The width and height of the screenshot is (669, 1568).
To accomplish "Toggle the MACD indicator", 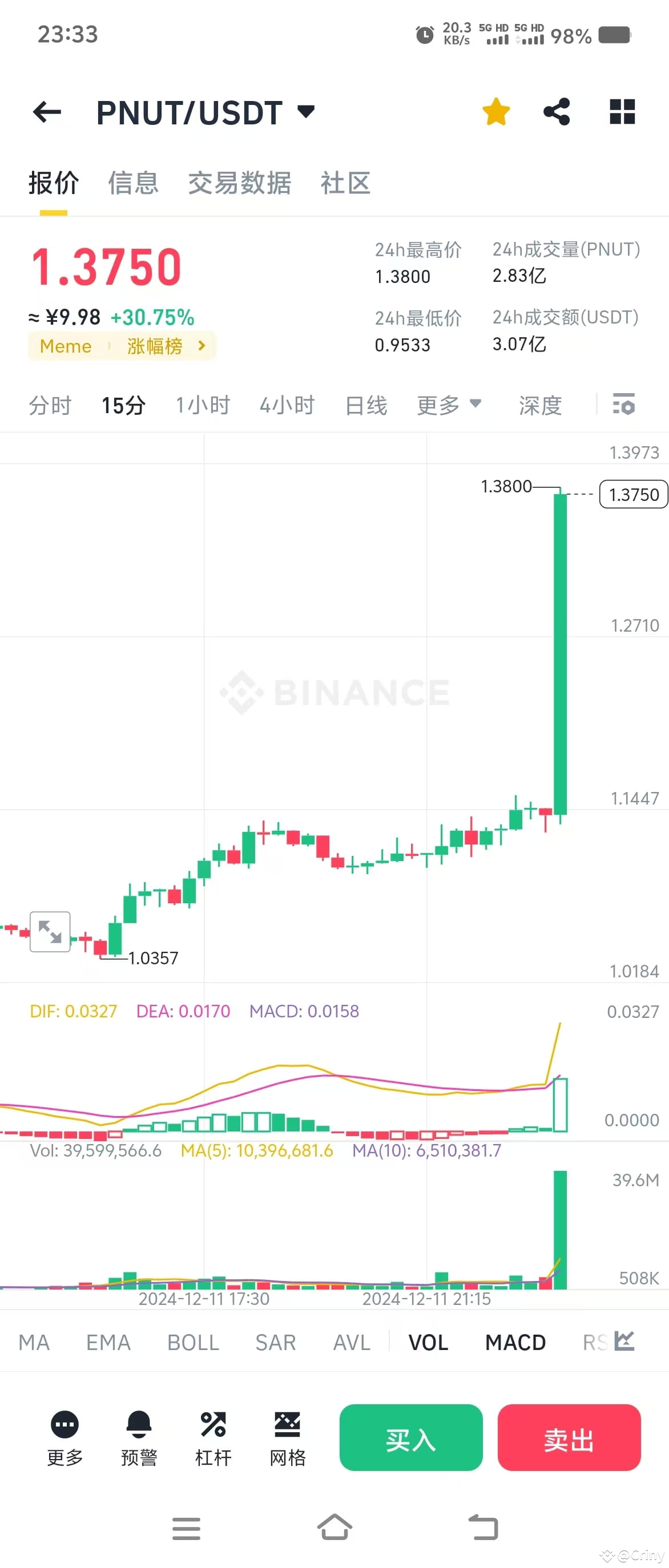I will [x=514, y=1341].
